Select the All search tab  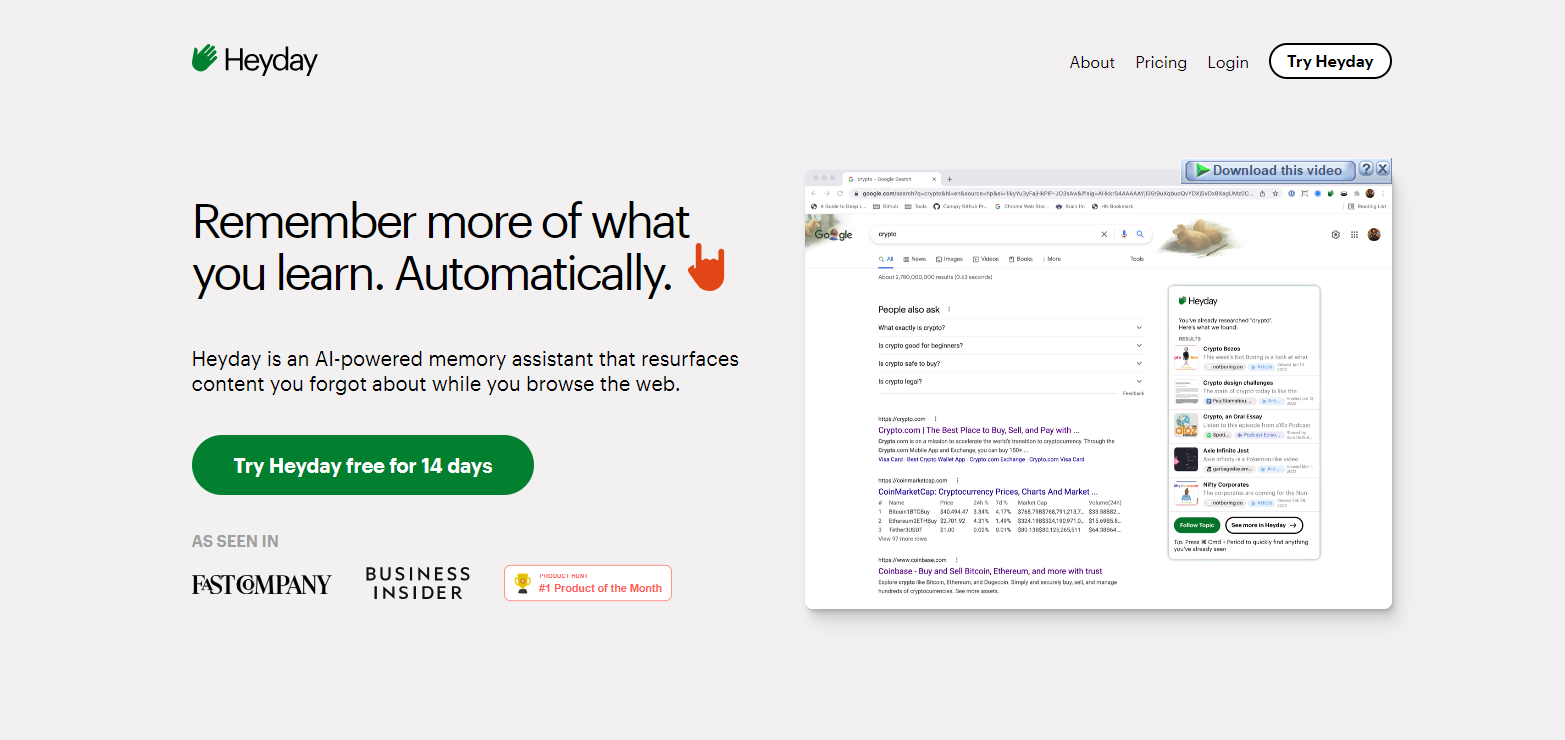886,259
